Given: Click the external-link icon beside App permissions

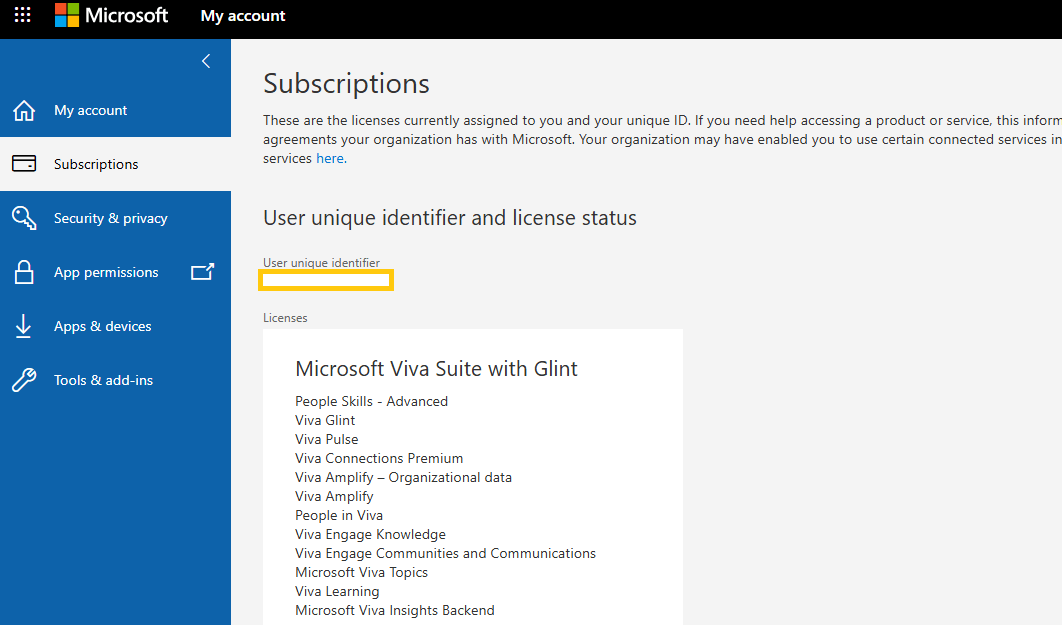Looking at the screenshot, I should (x=203, y=272).
